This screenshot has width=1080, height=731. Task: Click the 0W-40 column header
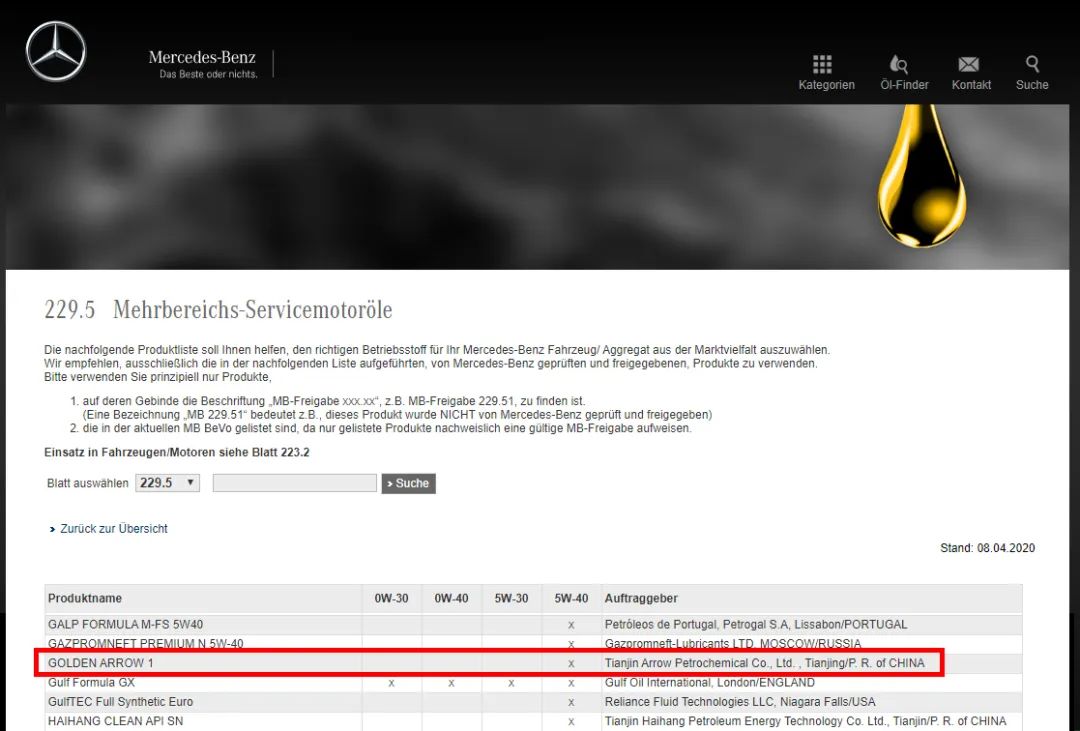(451, 598)
